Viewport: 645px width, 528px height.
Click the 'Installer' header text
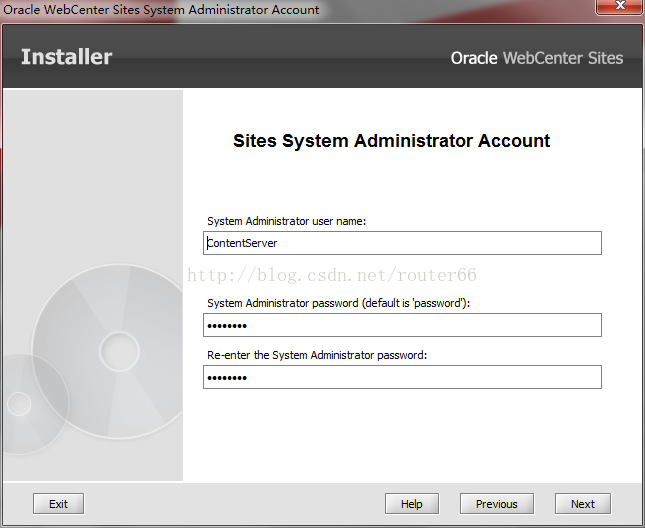tap(66, 57)
